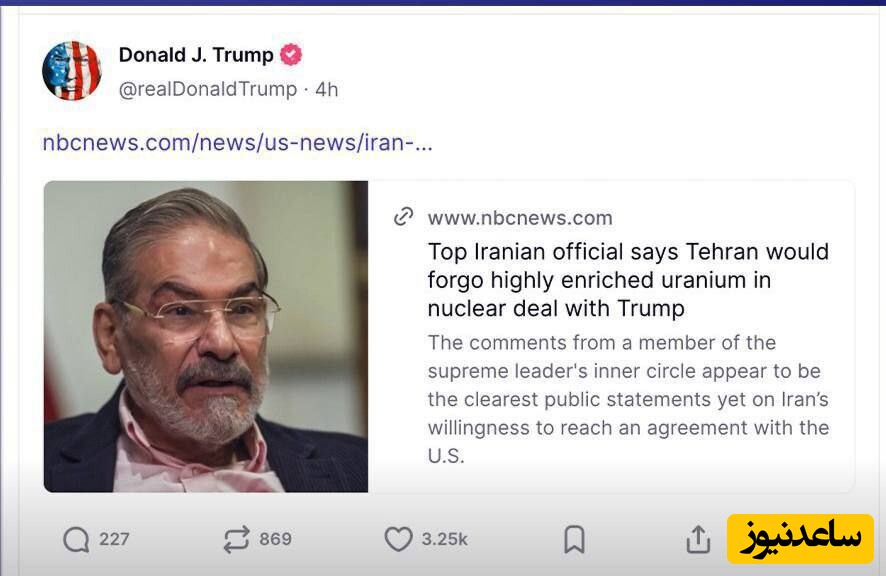Click www.nbcnews.com source label
886x576 pixels.
520,218
